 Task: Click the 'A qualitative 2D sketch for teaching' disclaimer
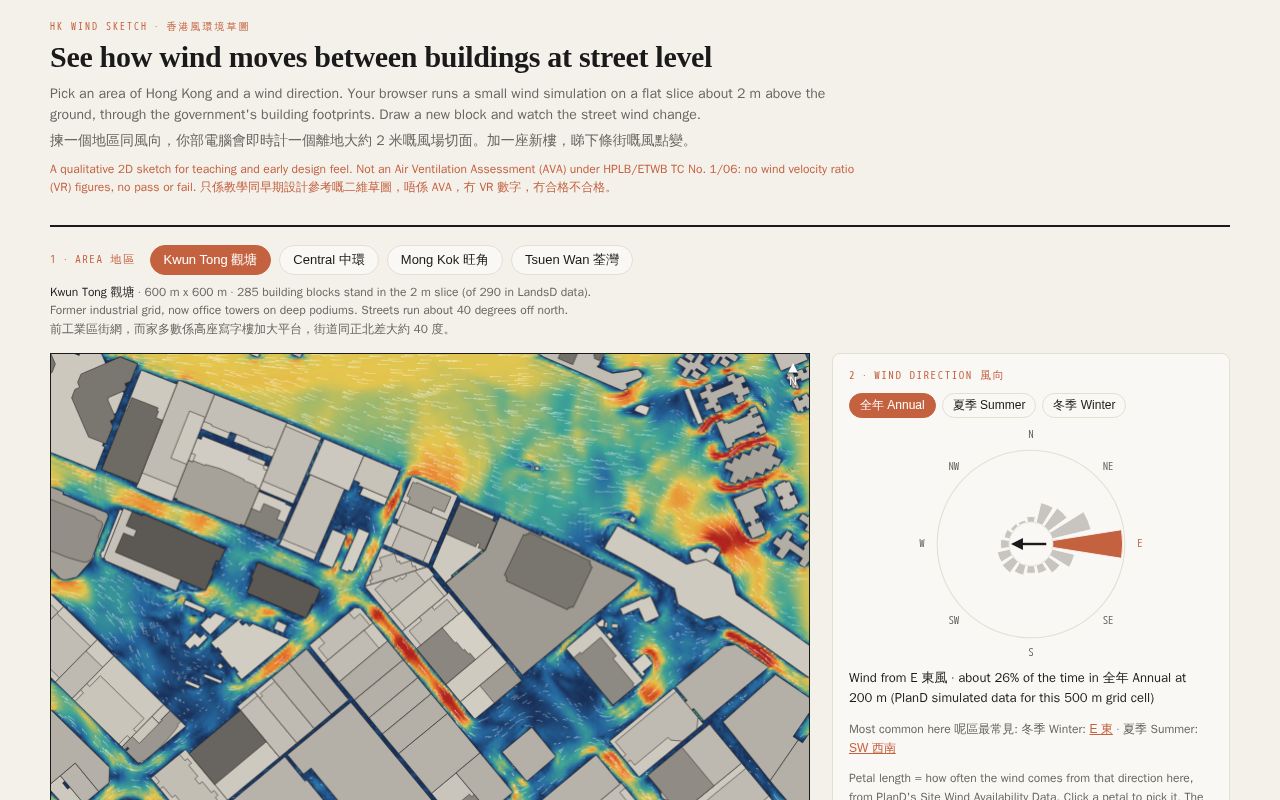tap(452, 178)
